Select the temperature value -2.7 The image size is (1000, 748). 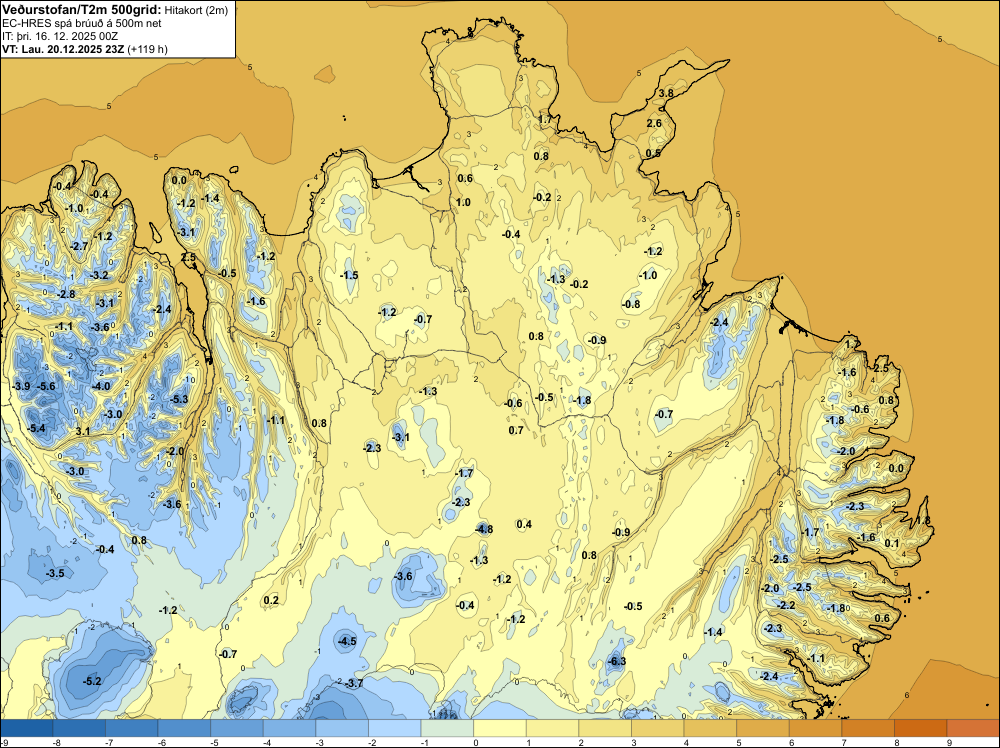79,246
